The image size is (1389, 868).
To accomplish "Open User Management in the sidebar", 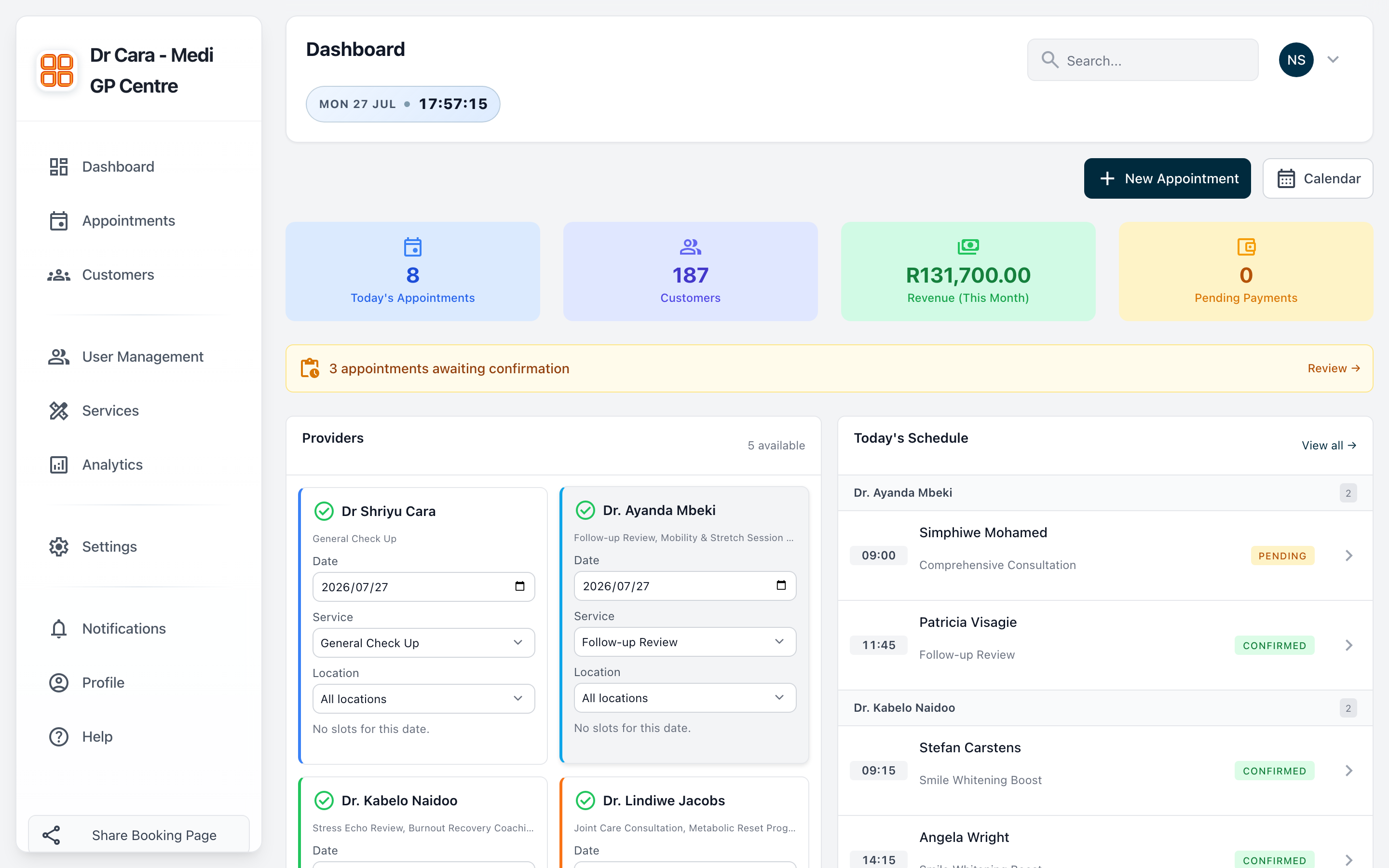I will pos(139,356).
